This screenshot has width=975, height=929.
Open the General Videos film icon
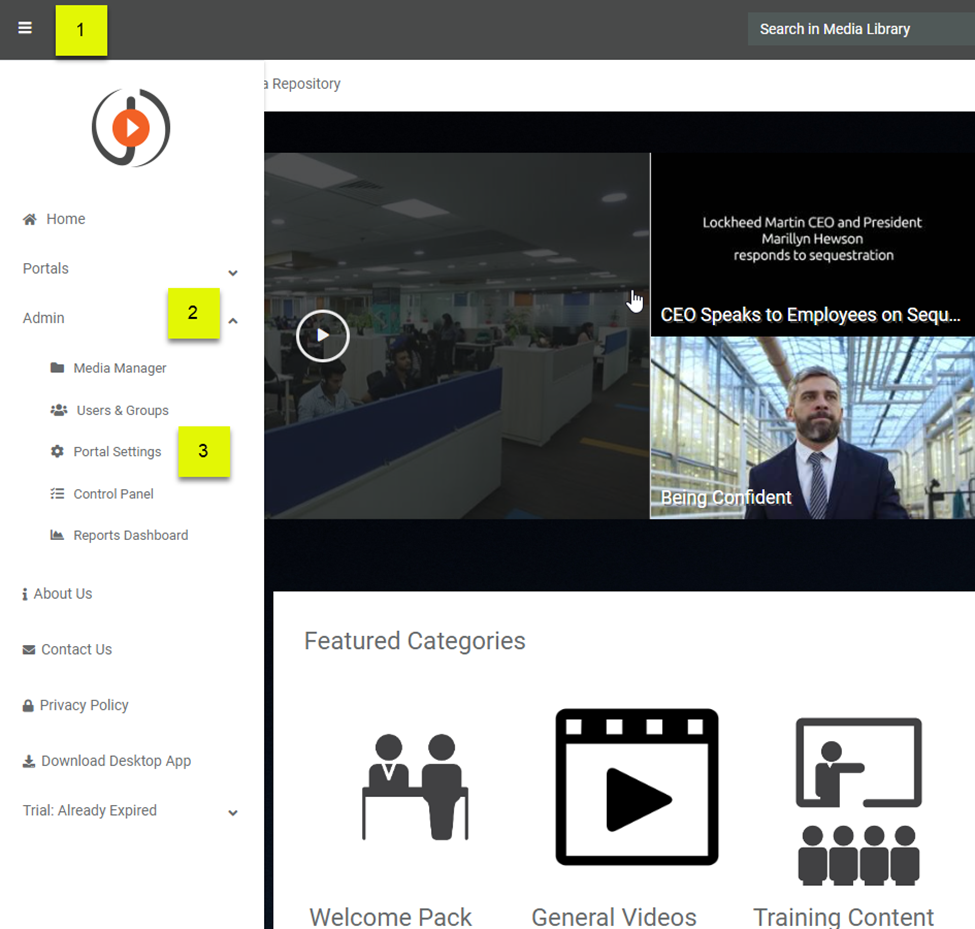coord(637,787)
